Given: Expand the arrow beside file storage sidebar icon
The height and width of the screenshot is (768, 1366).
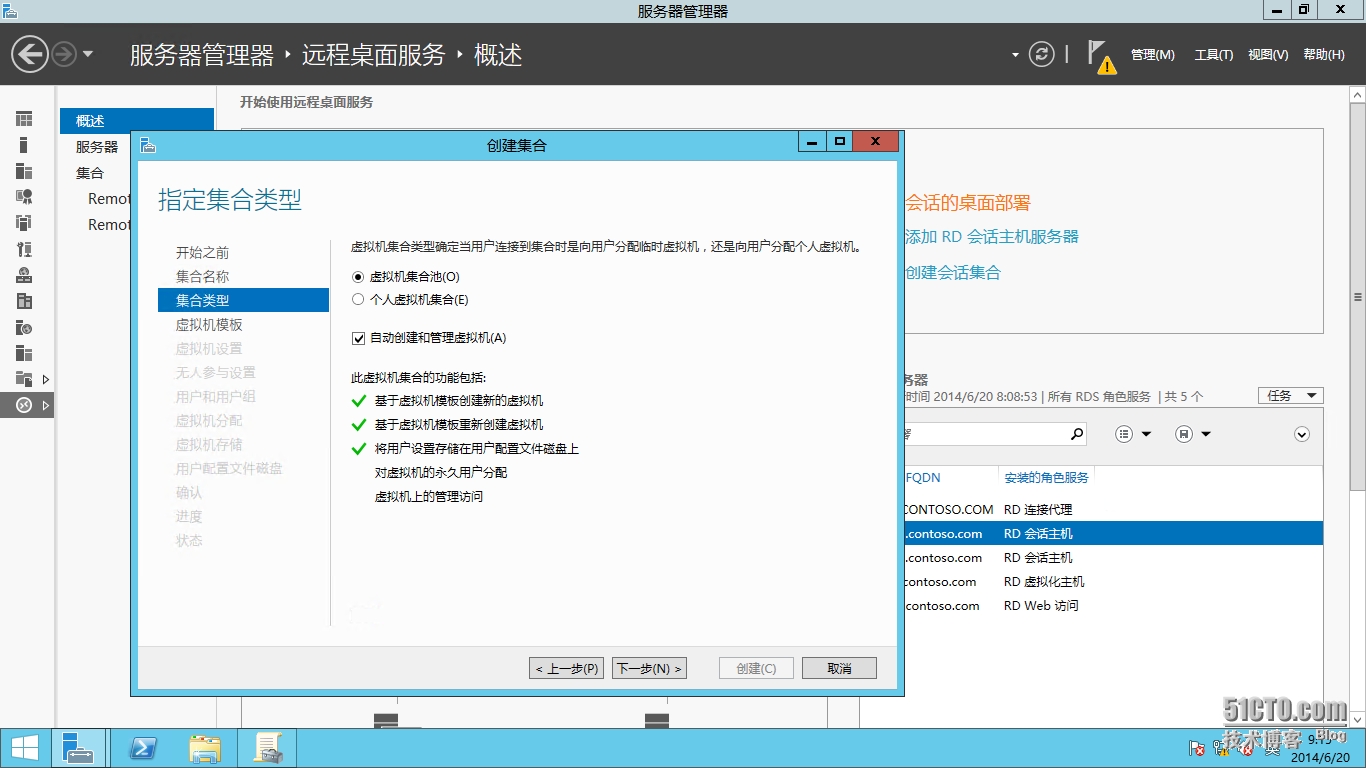Looking at the screenshot, I should point(46,379).
